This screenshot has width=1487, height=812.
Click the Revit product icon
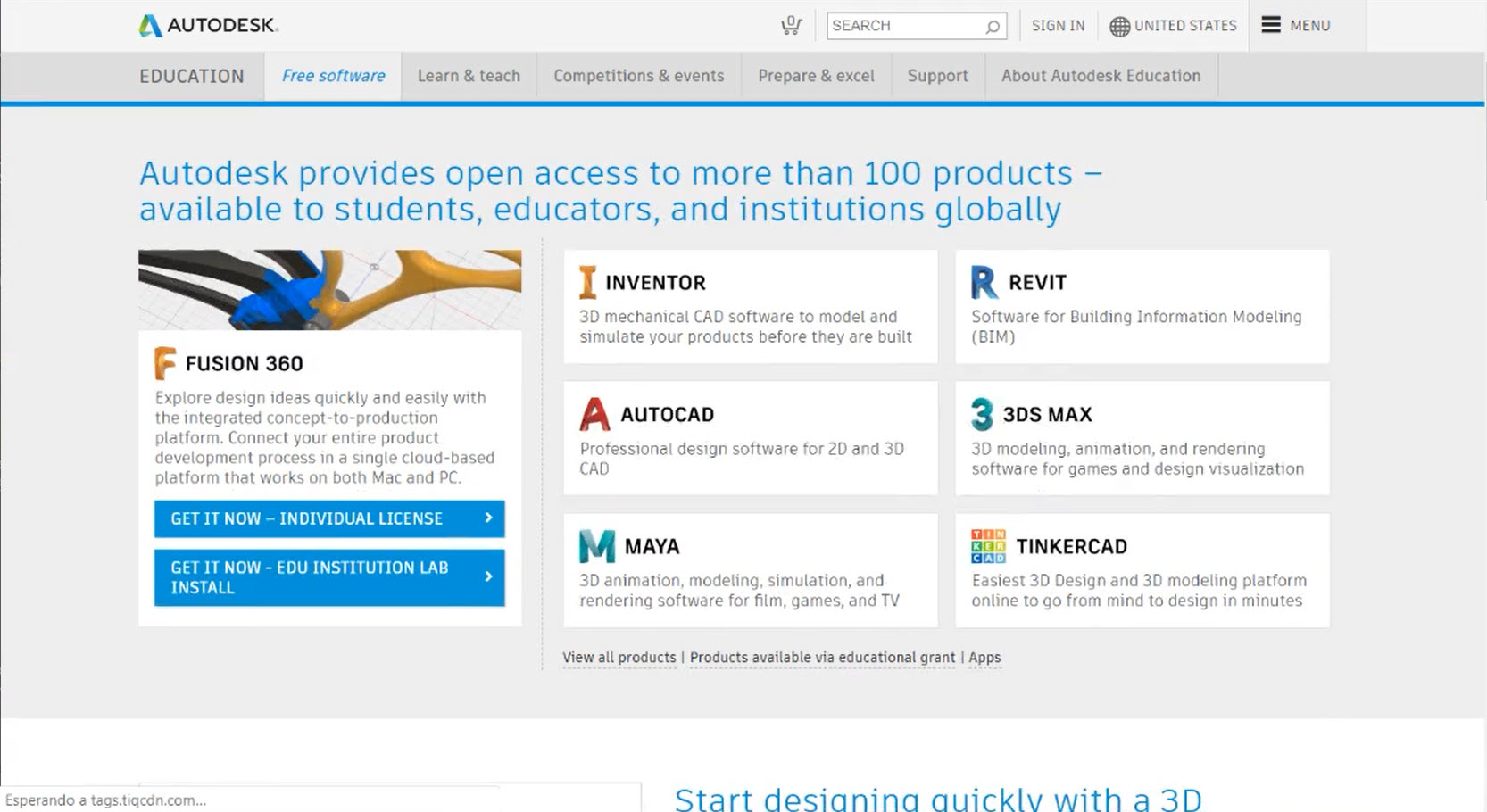[984, 282]
